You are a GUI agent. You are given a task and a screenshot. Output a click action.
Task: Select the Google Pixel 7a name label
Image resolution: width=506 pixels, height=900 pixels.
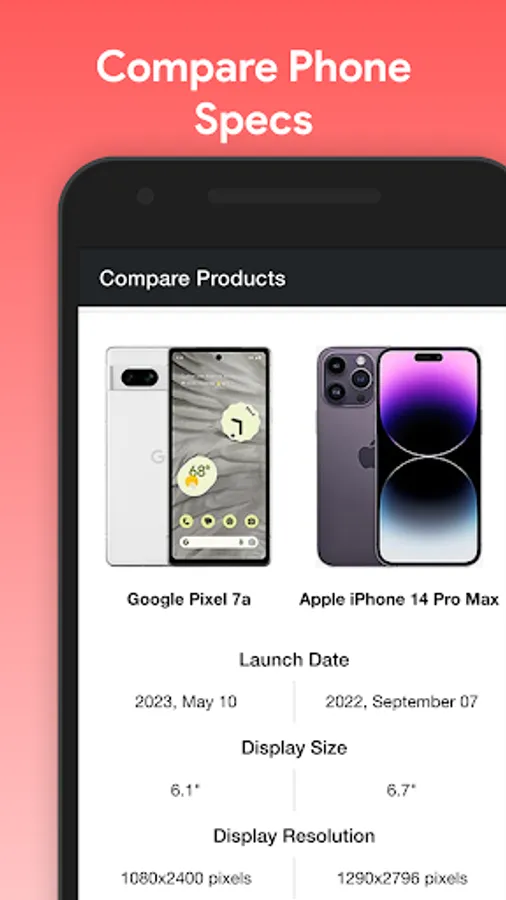tap(189, 600)
